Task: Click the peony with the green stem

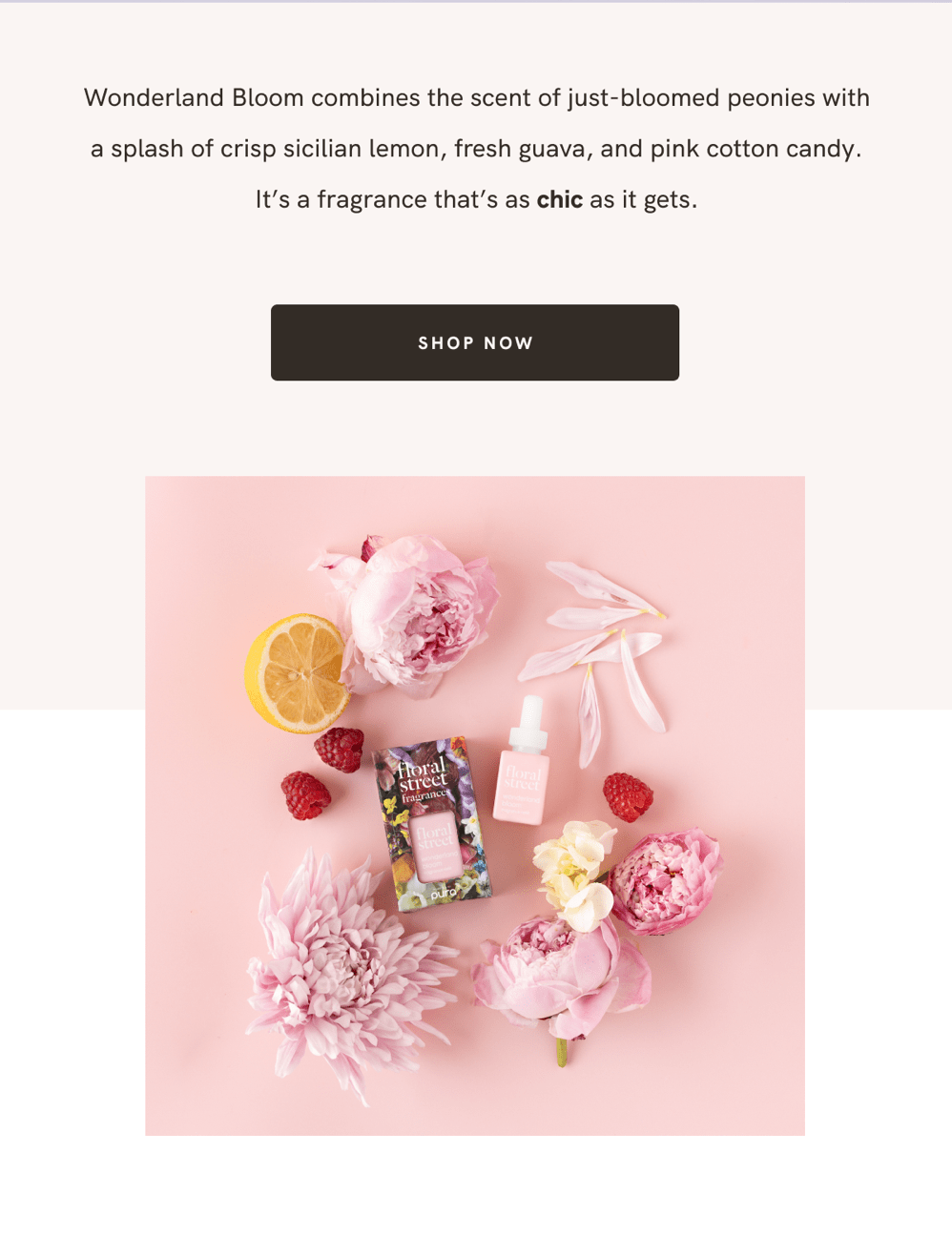Action: (x=561, y=982)
